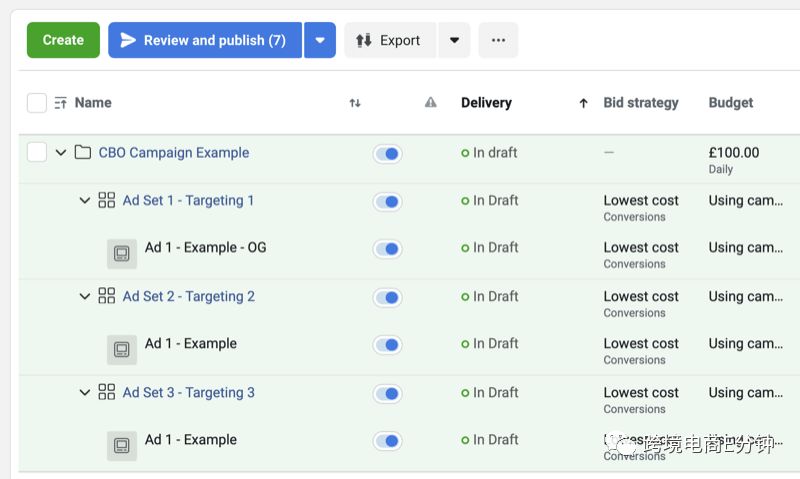This screenshot has height=479, width=800.
Task: Click the campaign folder icon
Action: (83, 152)
